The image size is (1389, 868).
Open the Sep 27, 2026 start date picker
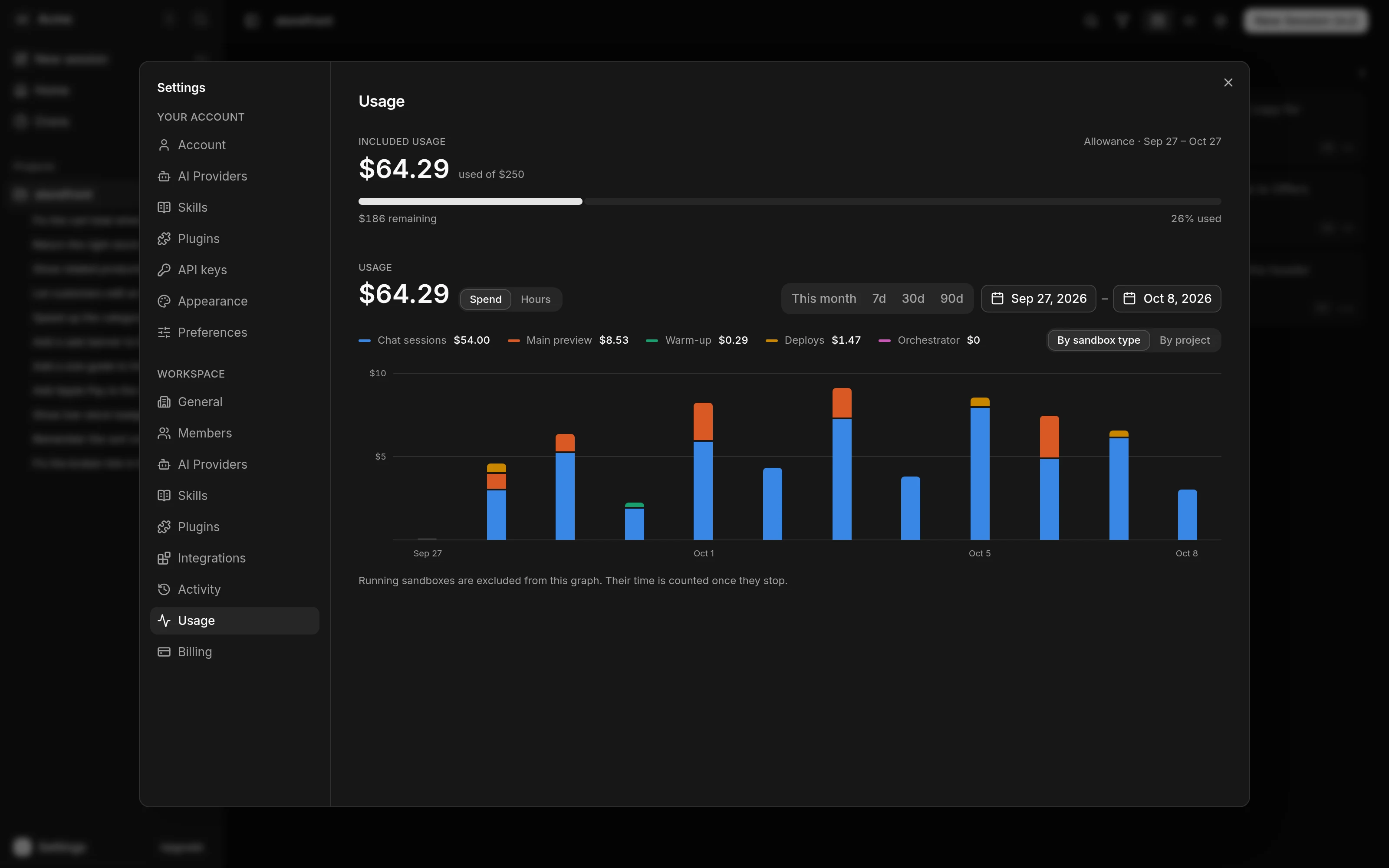(x=1038, y=299)
